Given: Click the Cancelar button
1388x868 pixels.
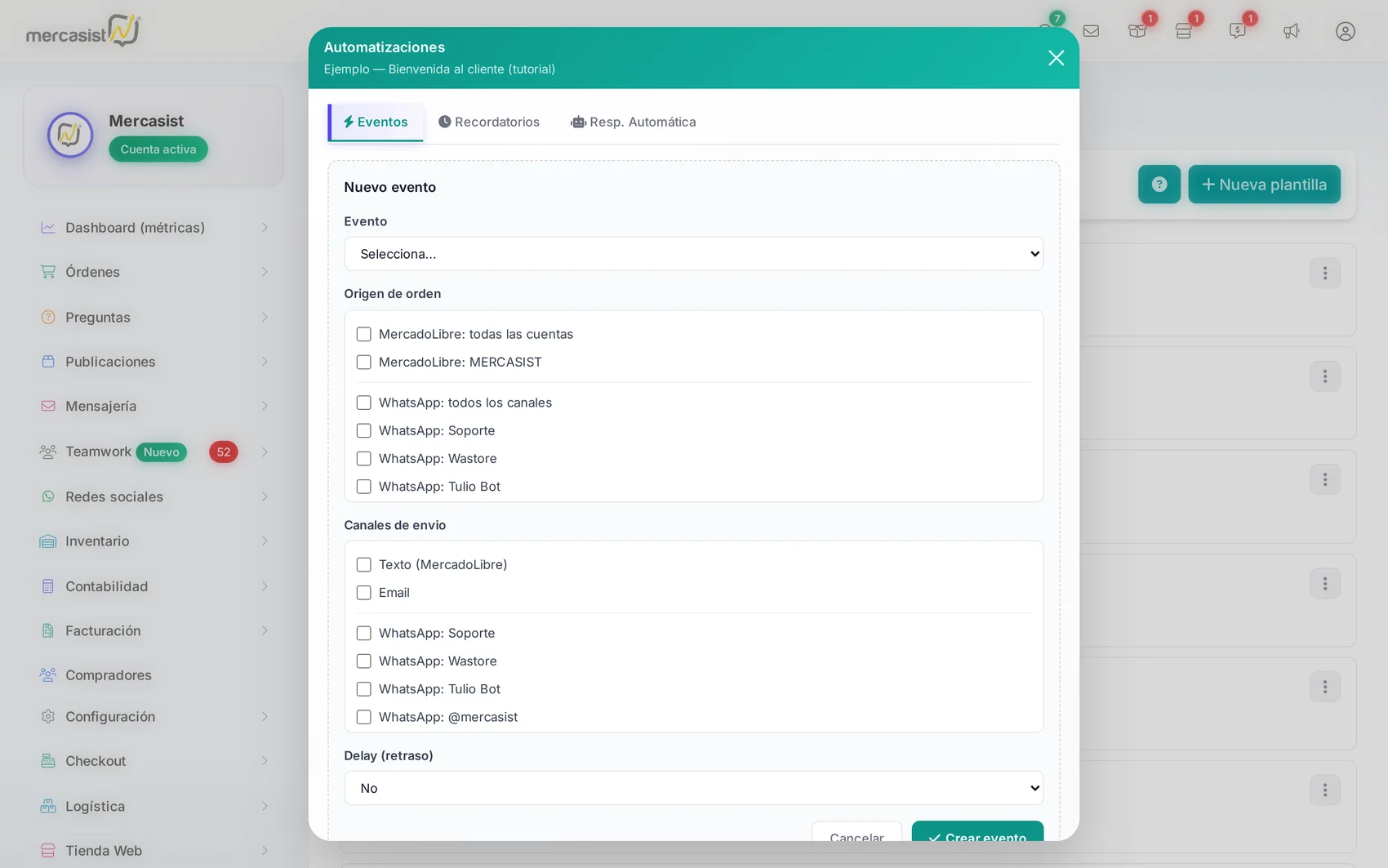Looking at the screenshot, I should tap(856, 831).
